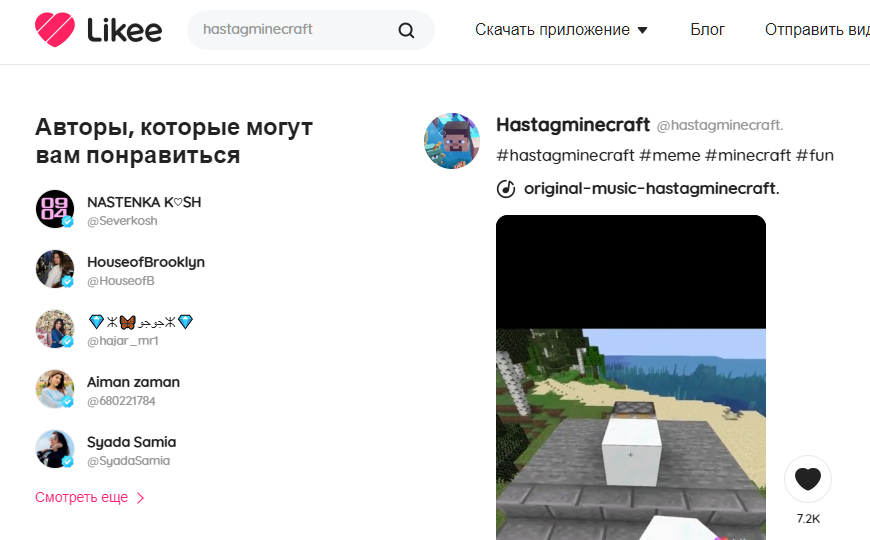
Task: Click Авторы, которые могут вам понравиться heading
Action: pos(174,142)
